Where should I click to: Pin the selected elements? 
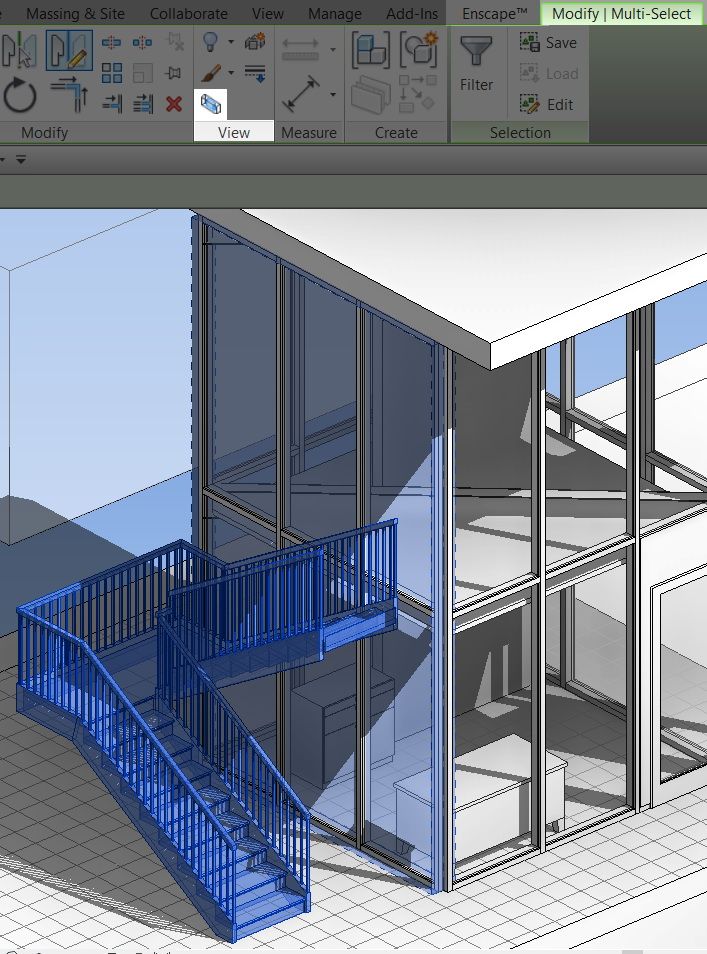[174, 73]
